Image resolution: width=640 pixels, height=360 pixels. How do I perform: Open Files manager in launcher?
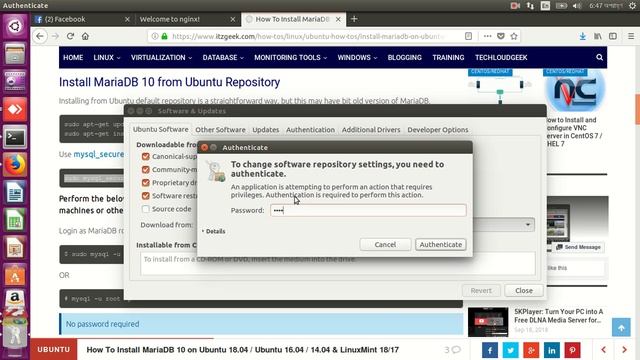15,53
